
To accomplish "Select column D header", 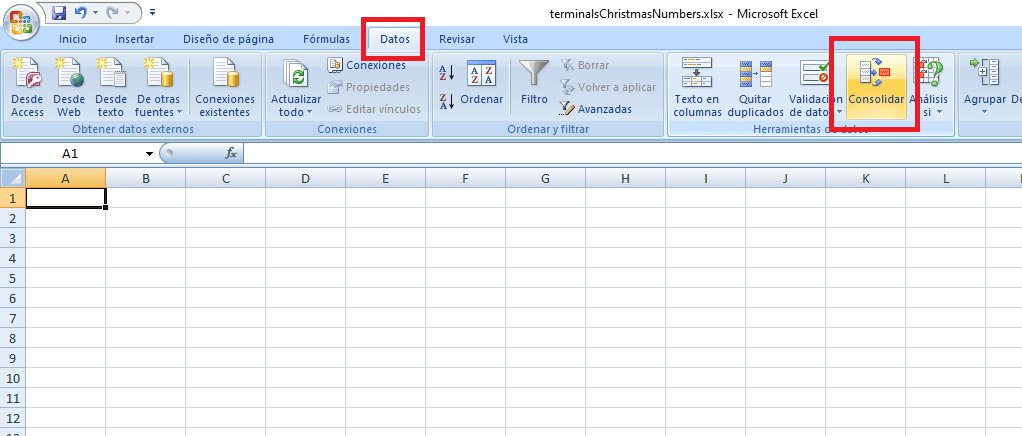I will (306, 178).
